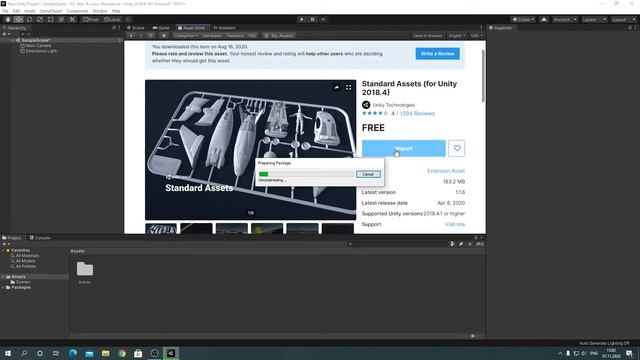Select the combined Transform tool

pos(61,20)
